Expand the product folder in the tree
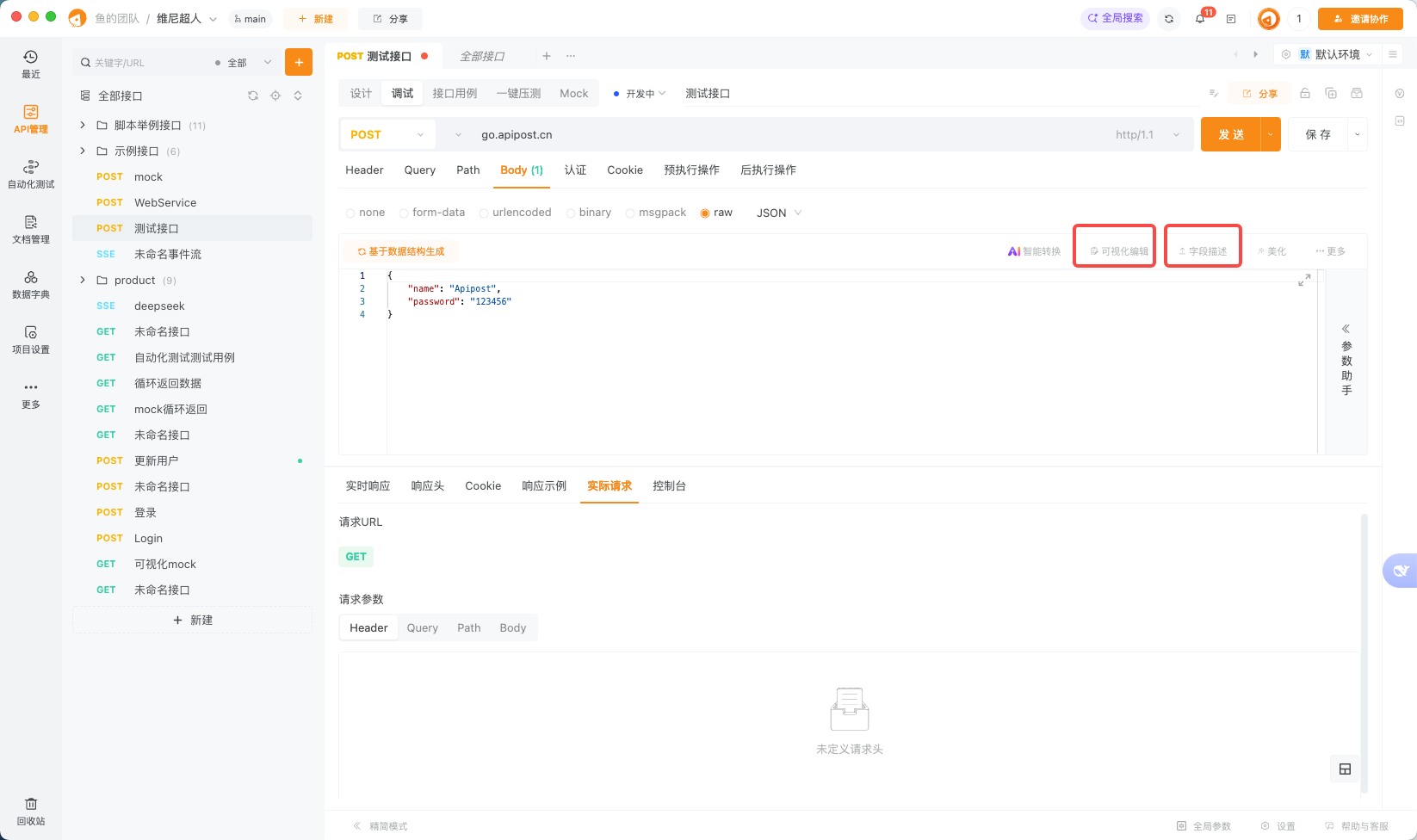The height and width of the screenshot is (840, 1417). point(82,280)
